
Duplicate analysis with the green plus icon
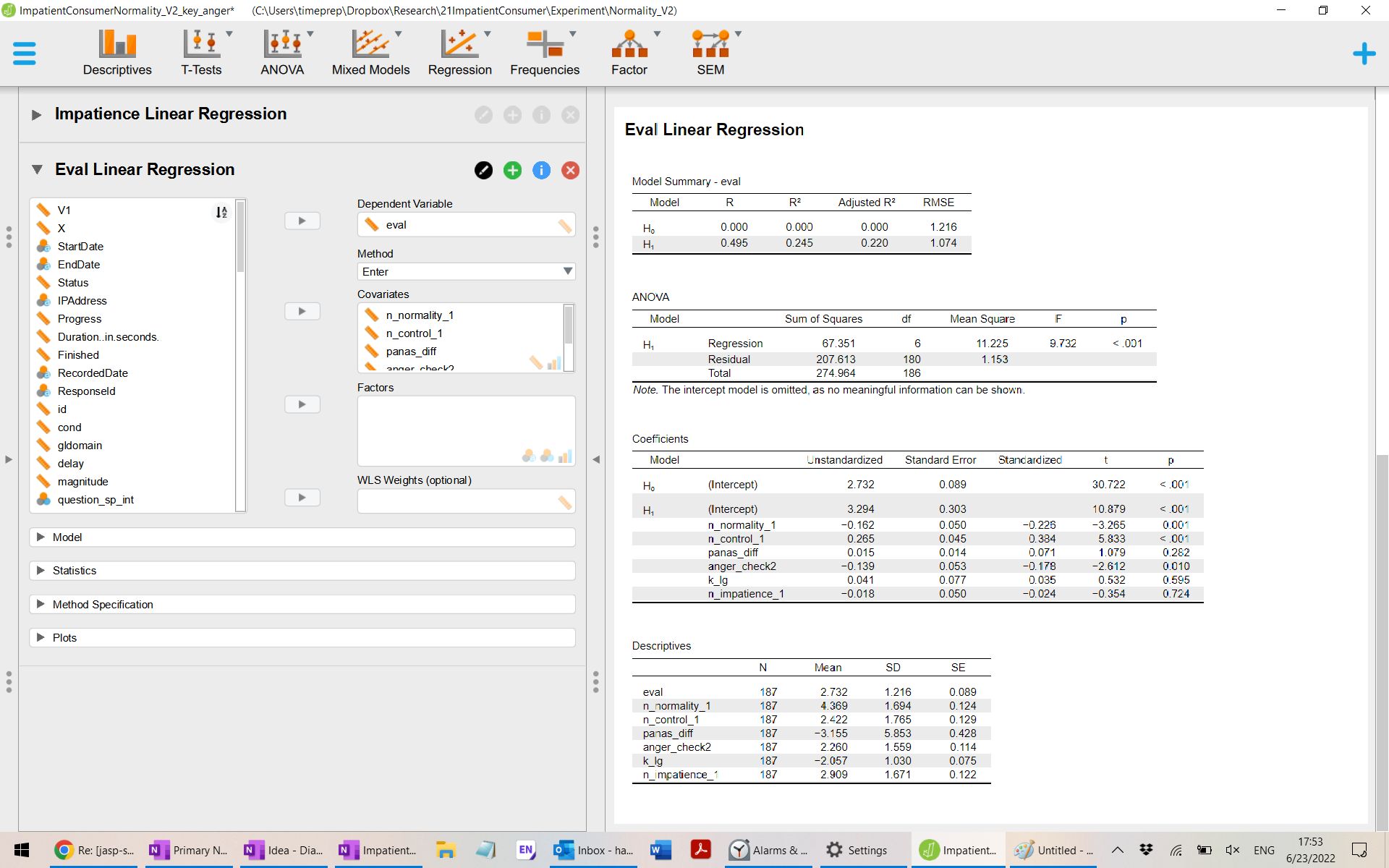[512, 170]
